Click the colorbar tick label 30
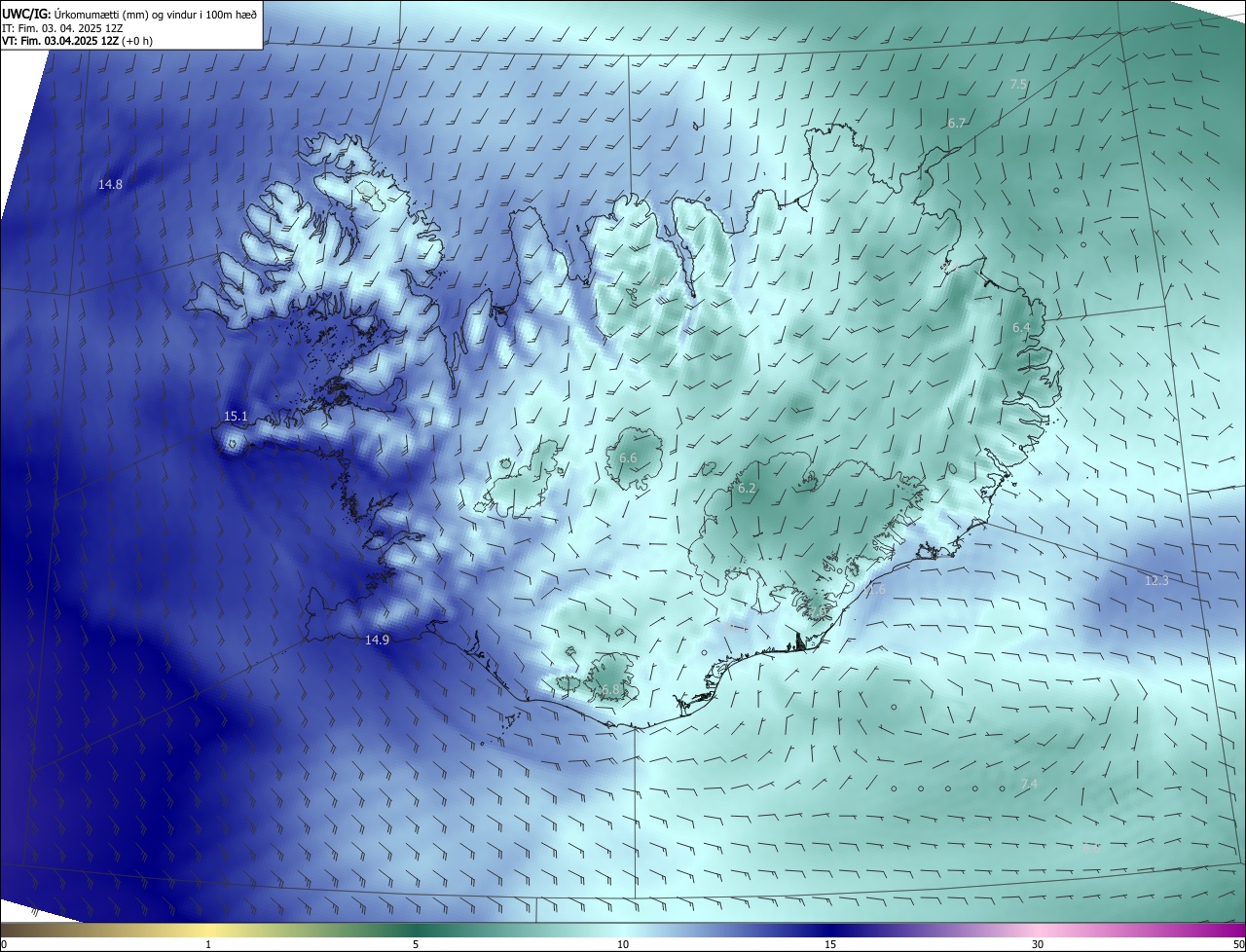 (1038, 945)
